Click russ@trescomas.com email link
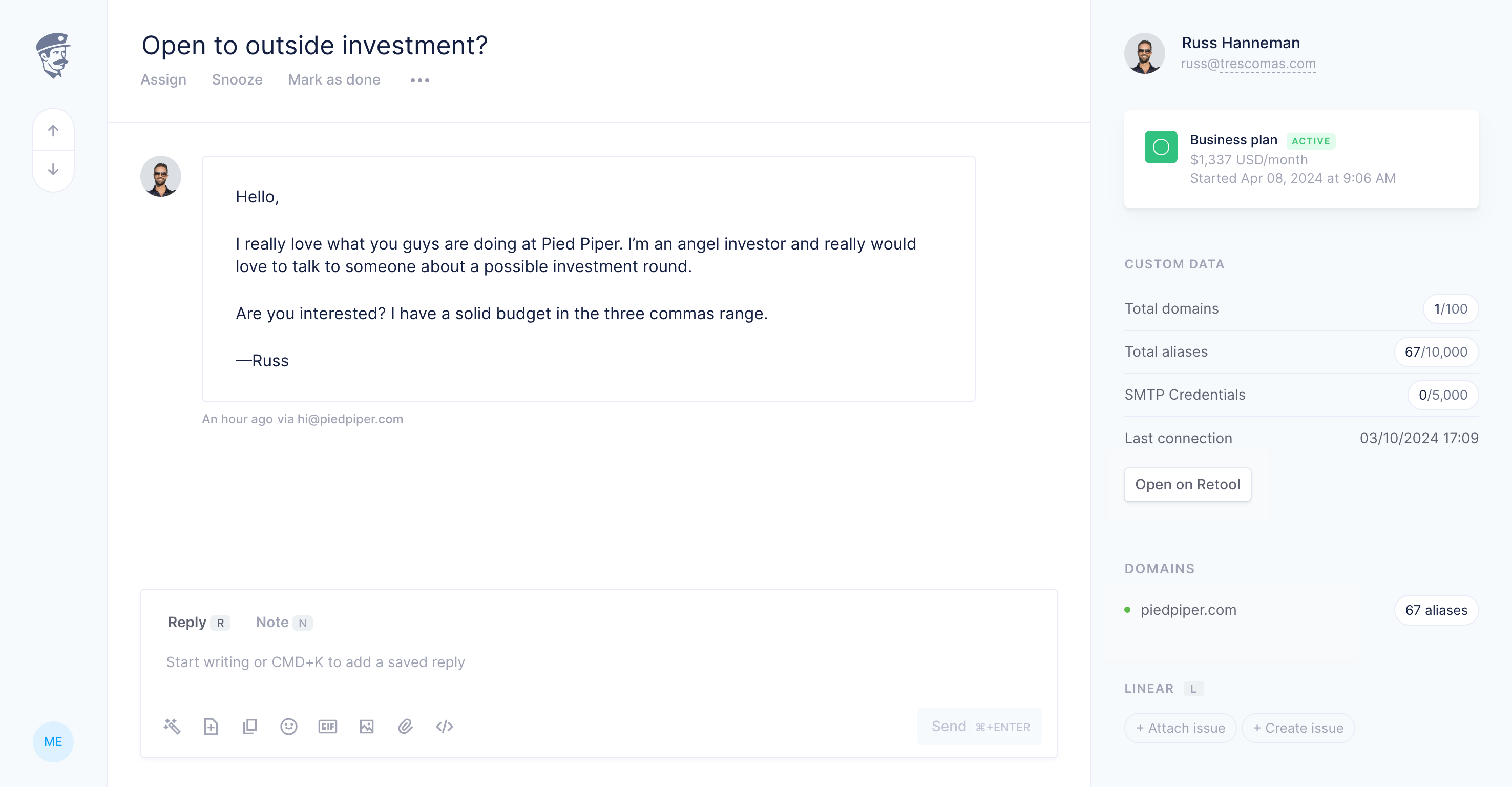 pos(1248,64)
